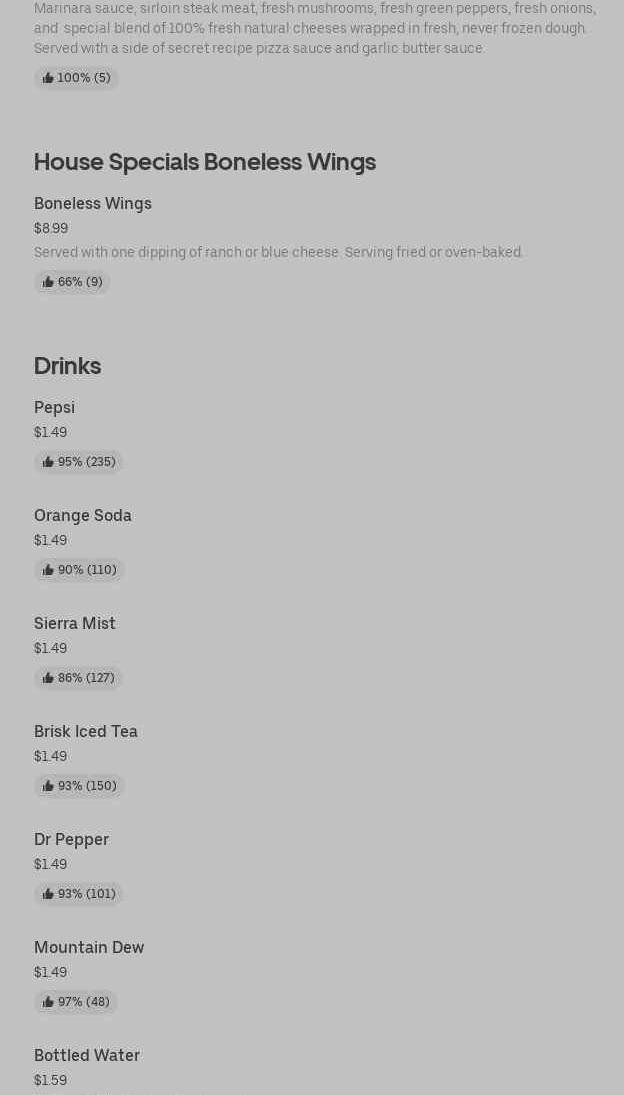Click the thumbs-up icon under Orange Soda
624x1095 pixels.
(48, 570)
